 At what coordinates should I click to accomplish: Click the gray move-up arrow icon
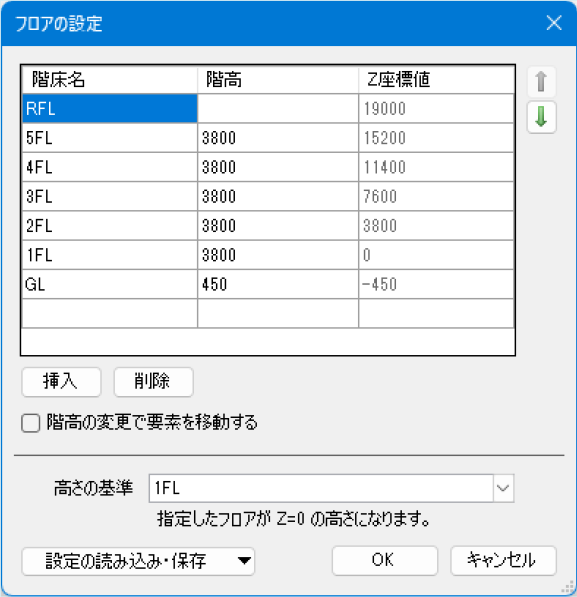pos(541,81)
